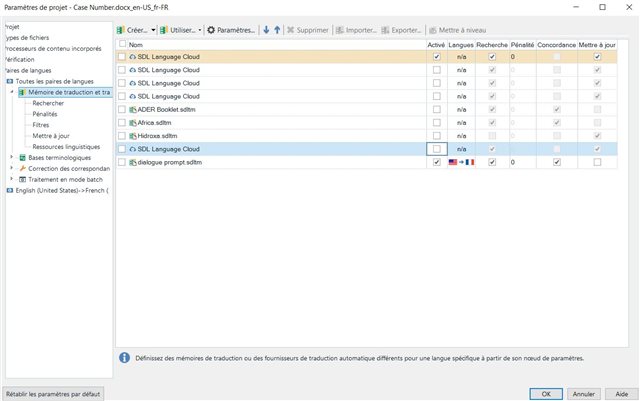This screenshot has height=401, width=640.
Task: Open Mettre à jour tree item
Action: [51, 136]
